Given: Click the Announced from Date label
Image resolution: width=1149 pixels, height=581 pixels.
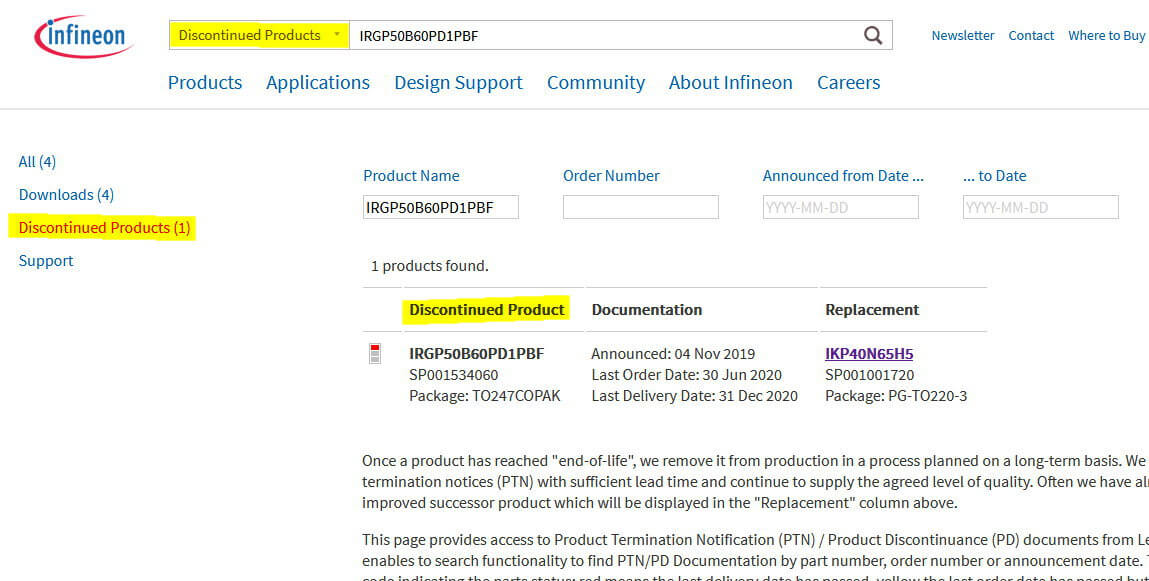Looking at the screenshot, I should point(843,176).
